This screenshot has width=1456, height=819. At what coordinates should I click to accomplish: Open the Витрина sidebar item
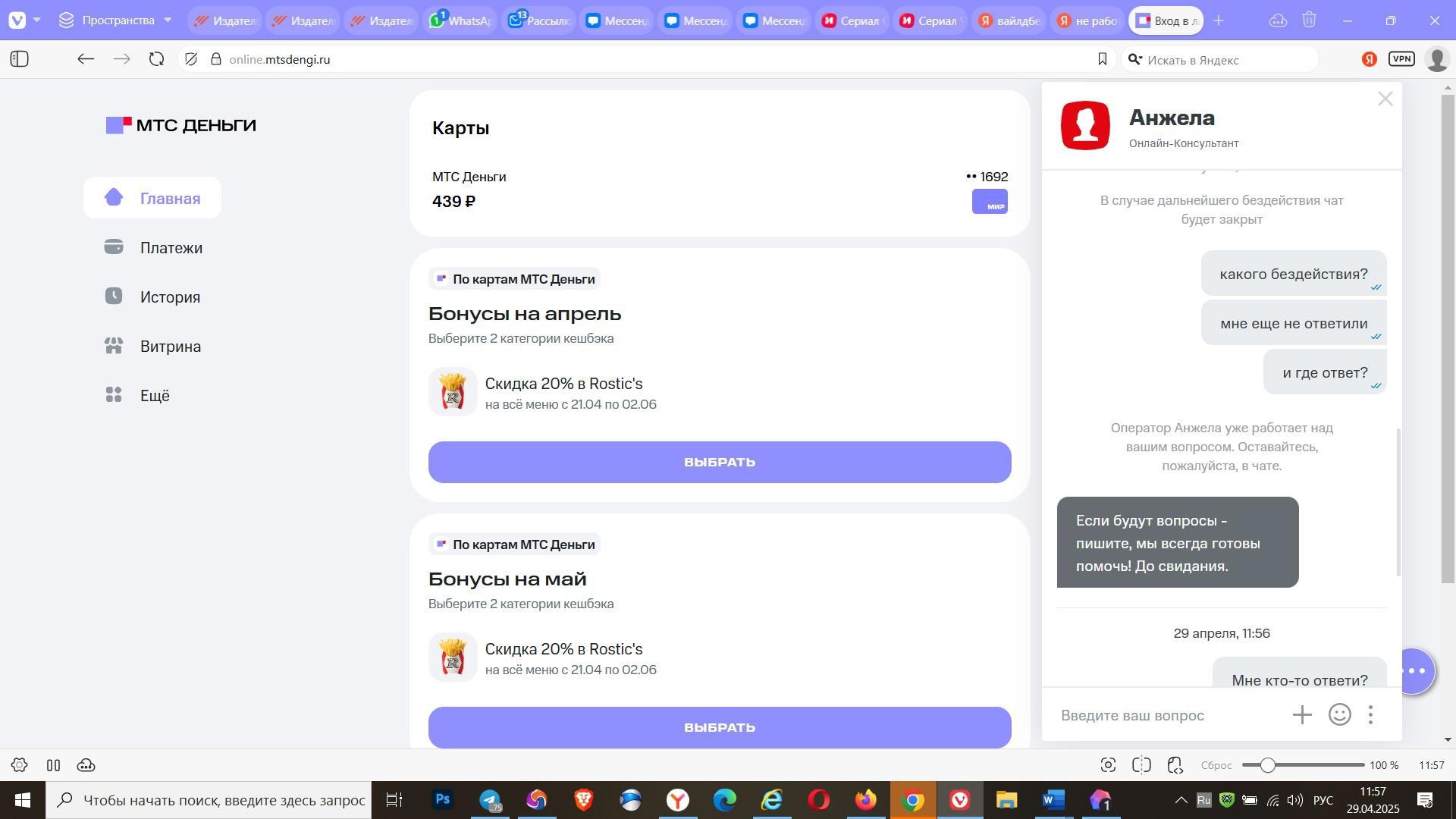pos(170,347)
